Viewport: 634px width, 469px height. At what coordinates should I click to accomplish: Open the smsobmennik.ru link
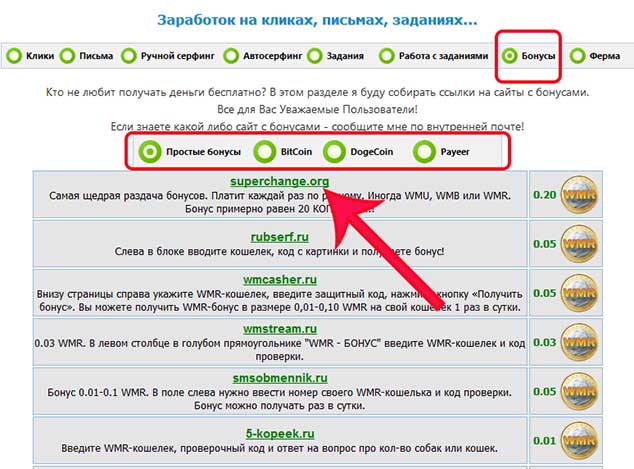[280, 378]
